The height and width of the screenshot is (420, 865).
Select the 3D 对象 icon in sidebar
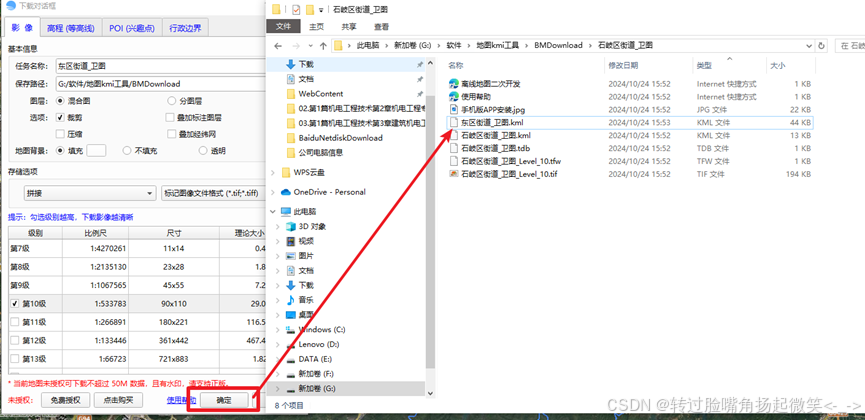point(291,226)
